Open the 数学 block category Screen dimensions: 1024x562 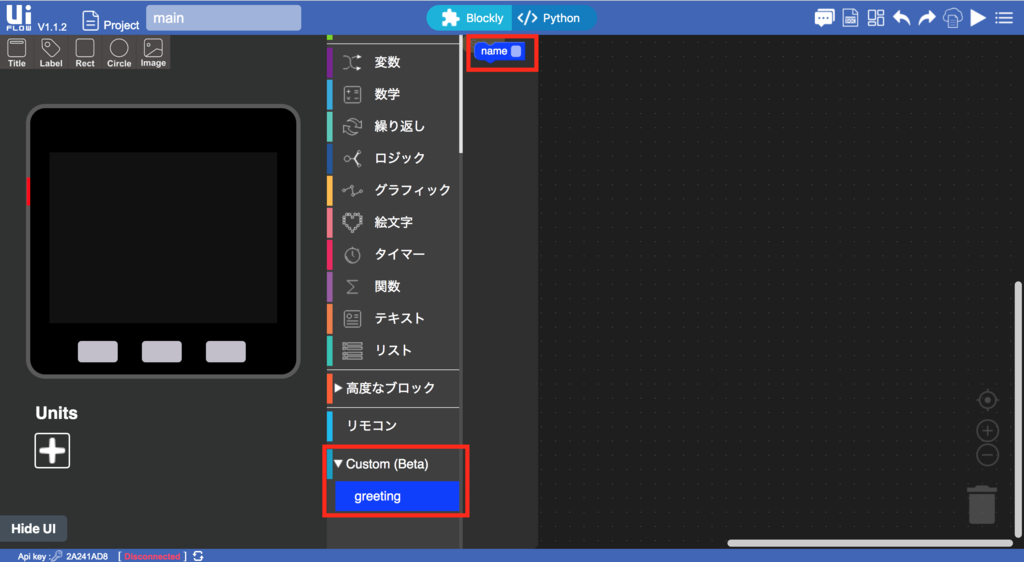coord(393,94)
